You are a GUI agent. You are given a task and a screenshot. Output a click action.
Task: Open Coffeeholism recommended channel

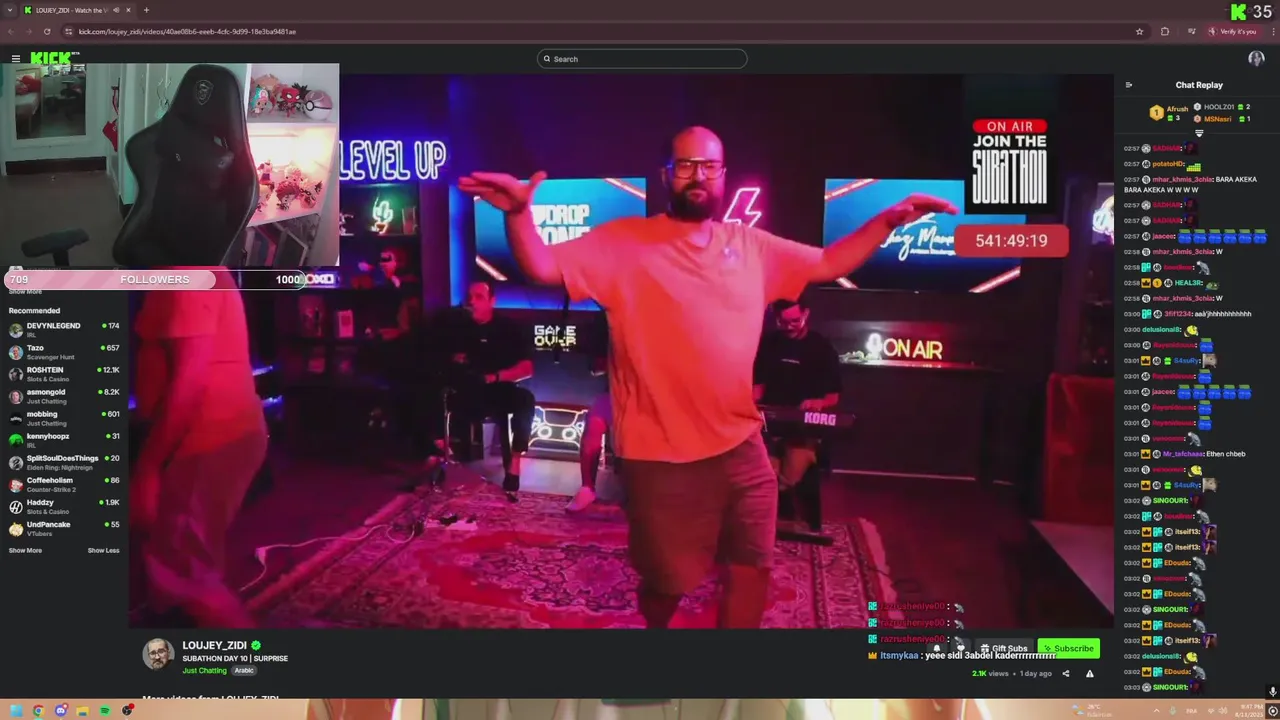coord(64,483)
